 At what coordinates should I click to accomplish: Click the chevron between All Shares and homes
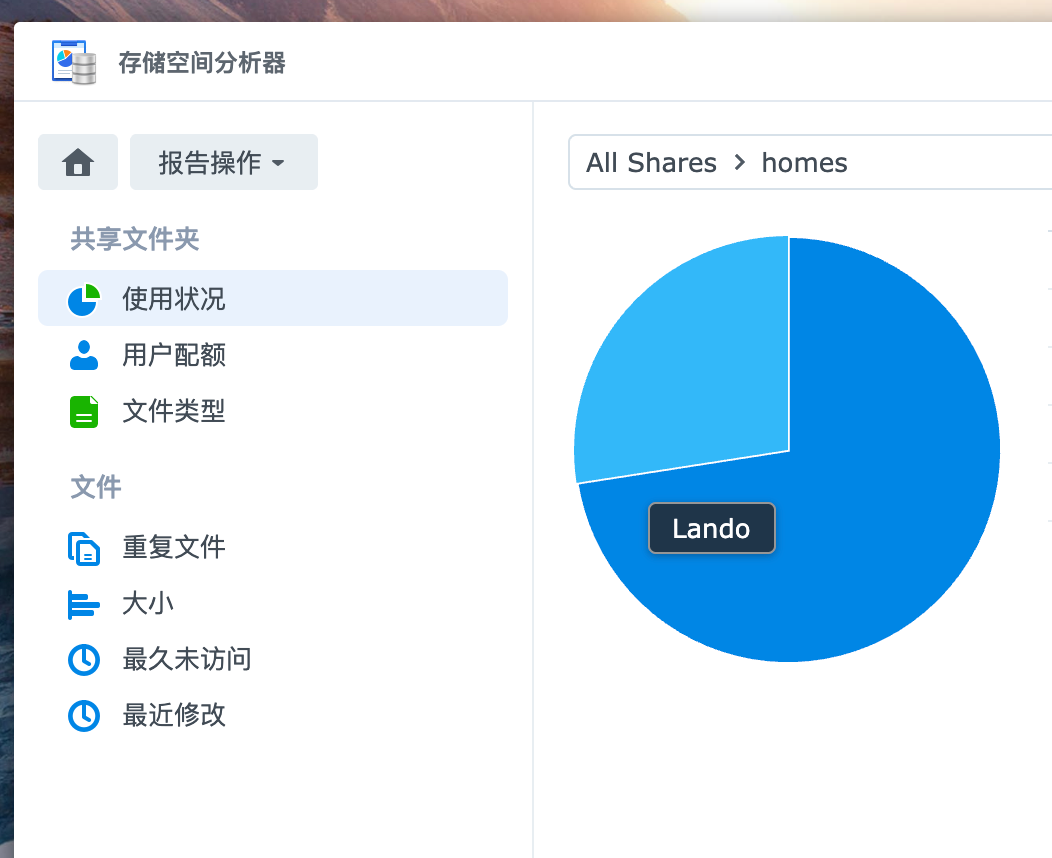pyautogui.click(x=740, y=162)
